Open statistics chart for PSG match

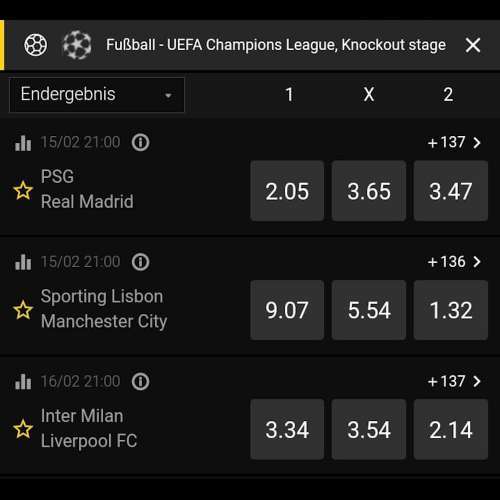coord(23,143)
